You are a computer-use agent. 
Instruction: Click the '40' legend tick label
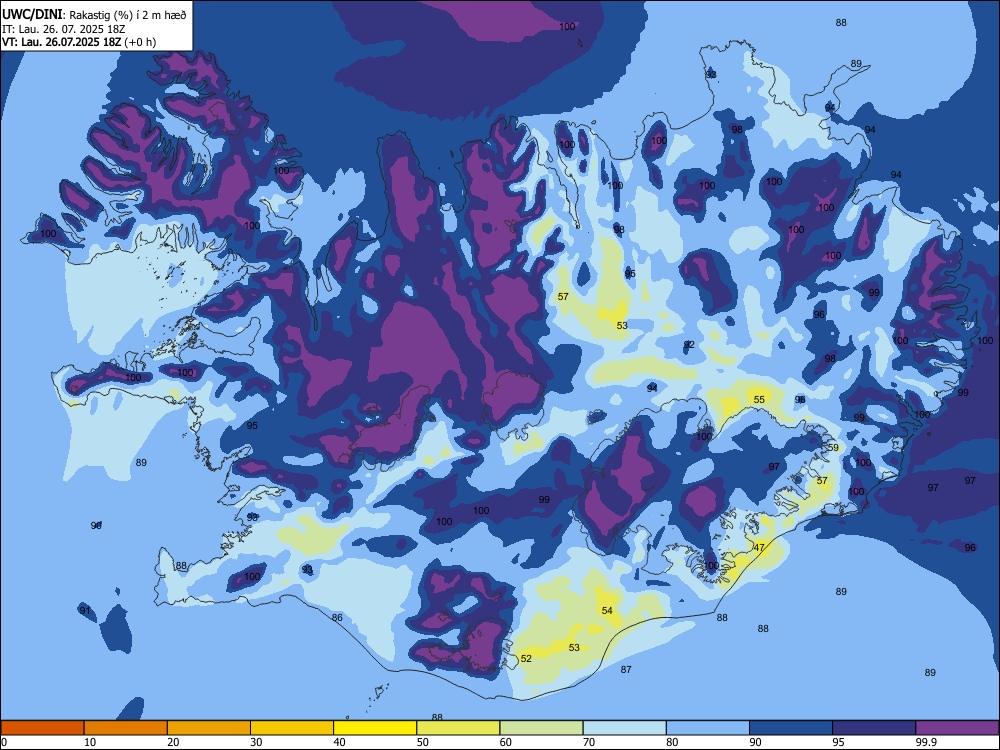[x=339, y=742]
